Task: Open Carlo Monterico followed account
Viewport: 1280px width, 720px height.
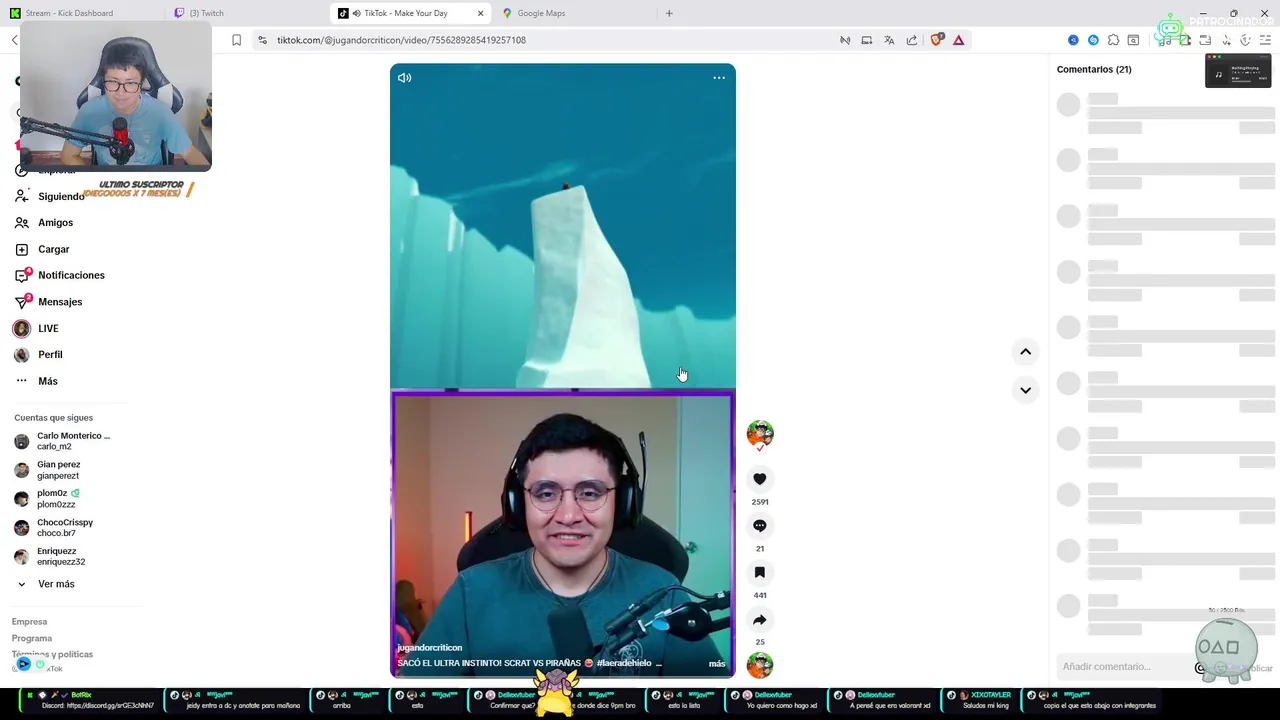Action: coord(62,441)
